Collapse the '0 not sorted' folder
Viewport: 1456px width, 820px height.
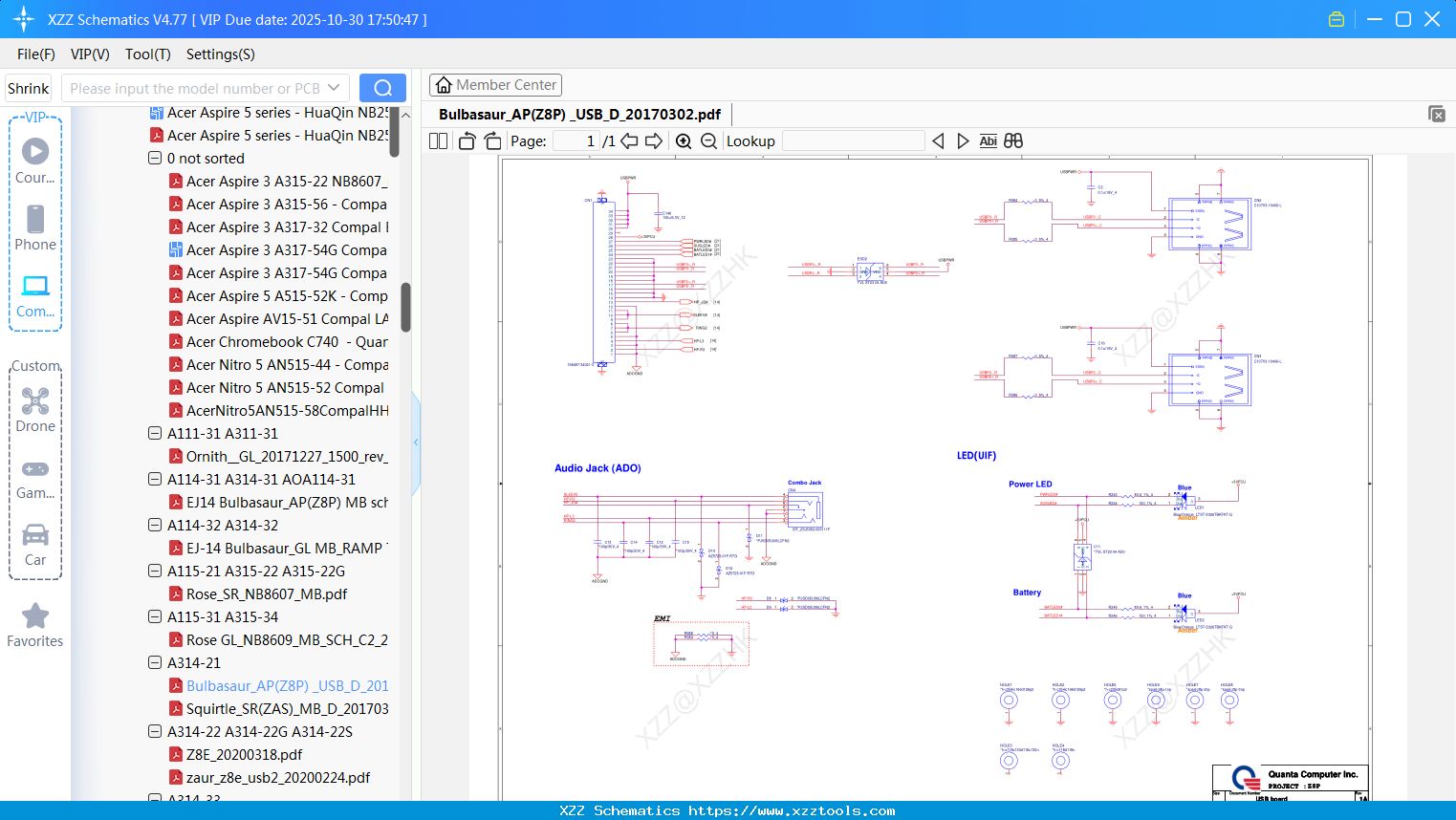155,159
